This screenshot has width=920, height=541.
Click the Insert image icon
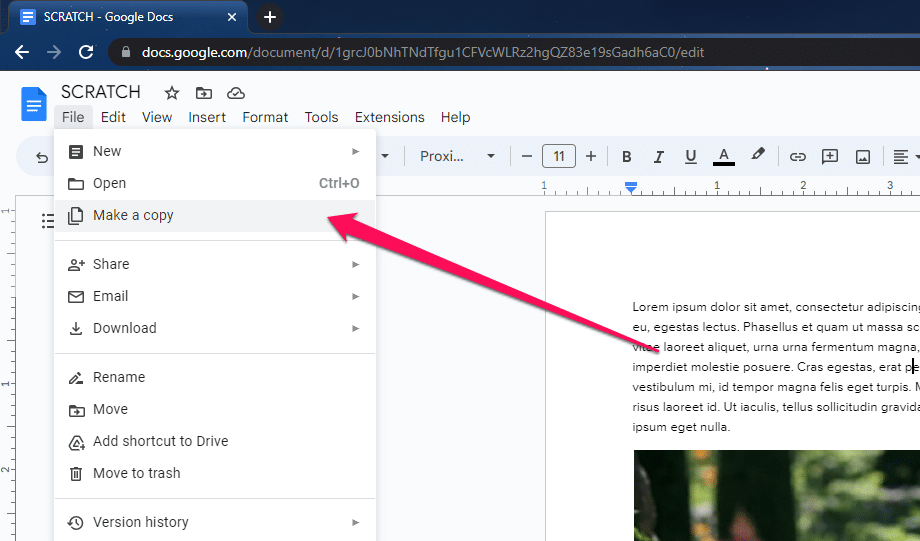click(x=862, y=157)
